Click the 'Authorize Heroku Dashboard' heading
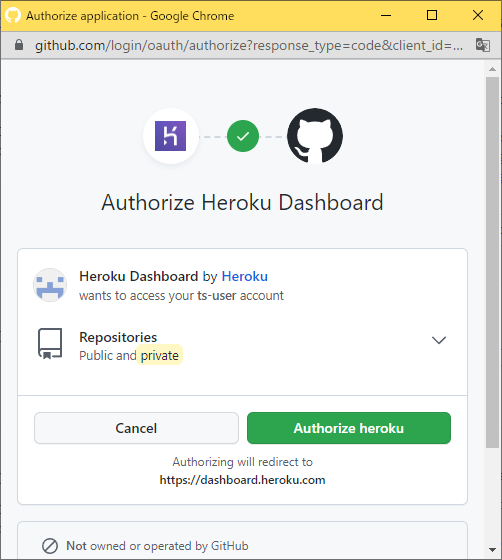The height and width of the screenshot is (560, 502). 242,202
